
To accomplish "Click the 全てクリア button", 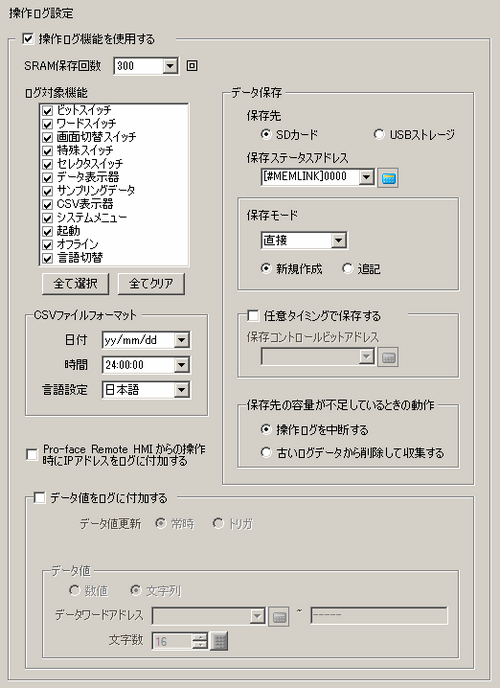I will (151, 284).
